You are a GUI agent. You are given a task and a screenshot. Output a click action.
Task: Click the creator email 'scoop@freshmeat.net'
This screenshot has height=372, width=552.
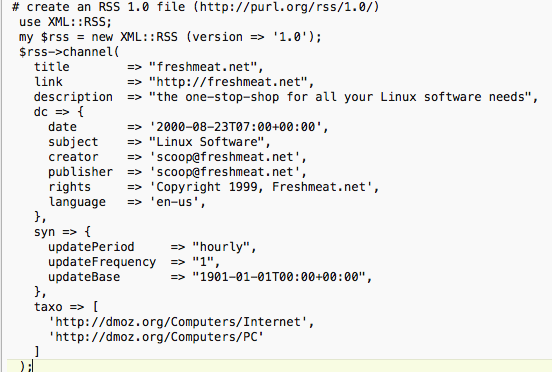[x=225, y=157]
